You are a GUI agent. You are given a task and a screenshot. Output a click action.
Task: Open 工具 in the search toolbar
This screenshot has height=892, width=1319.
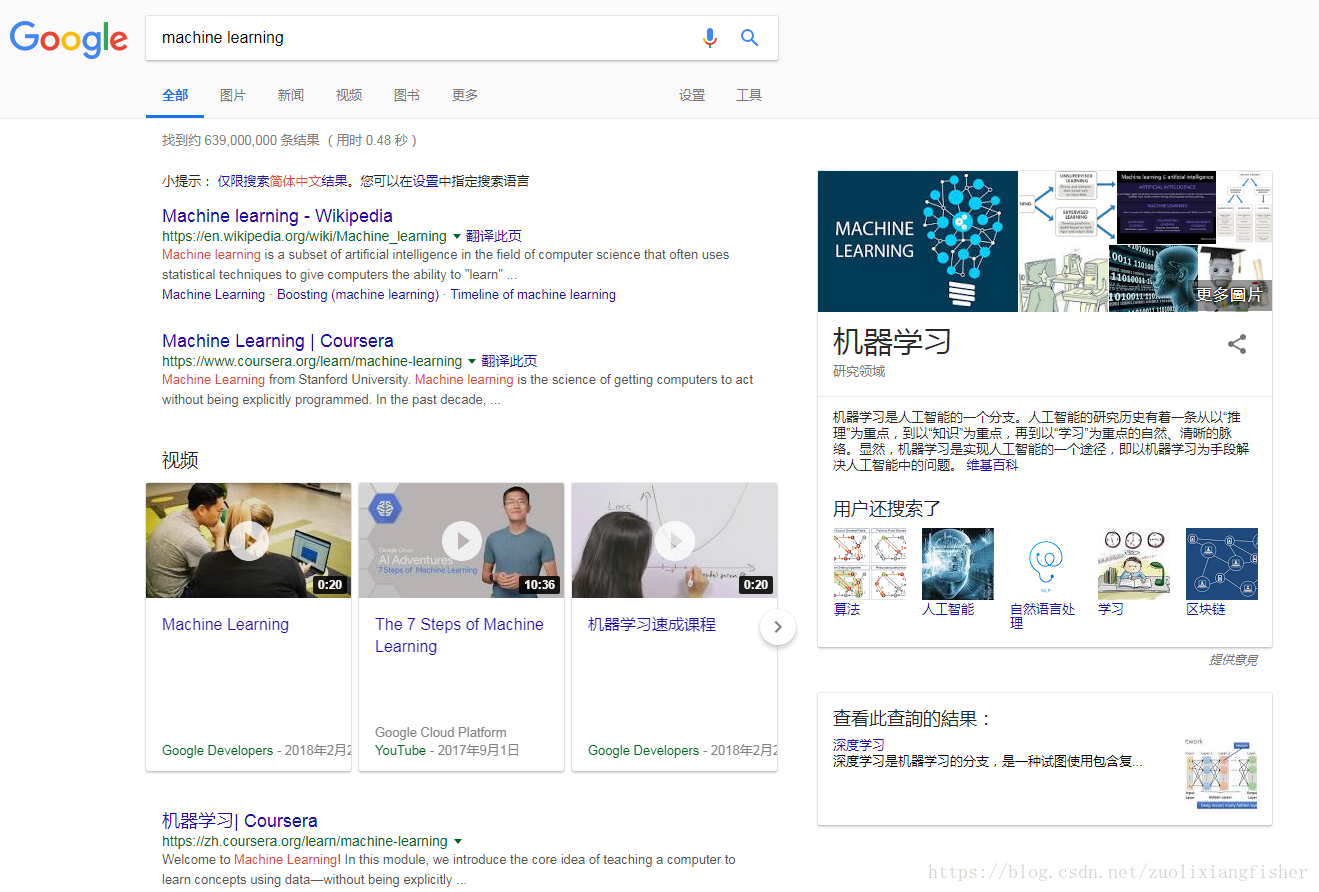tap(749, 95)
